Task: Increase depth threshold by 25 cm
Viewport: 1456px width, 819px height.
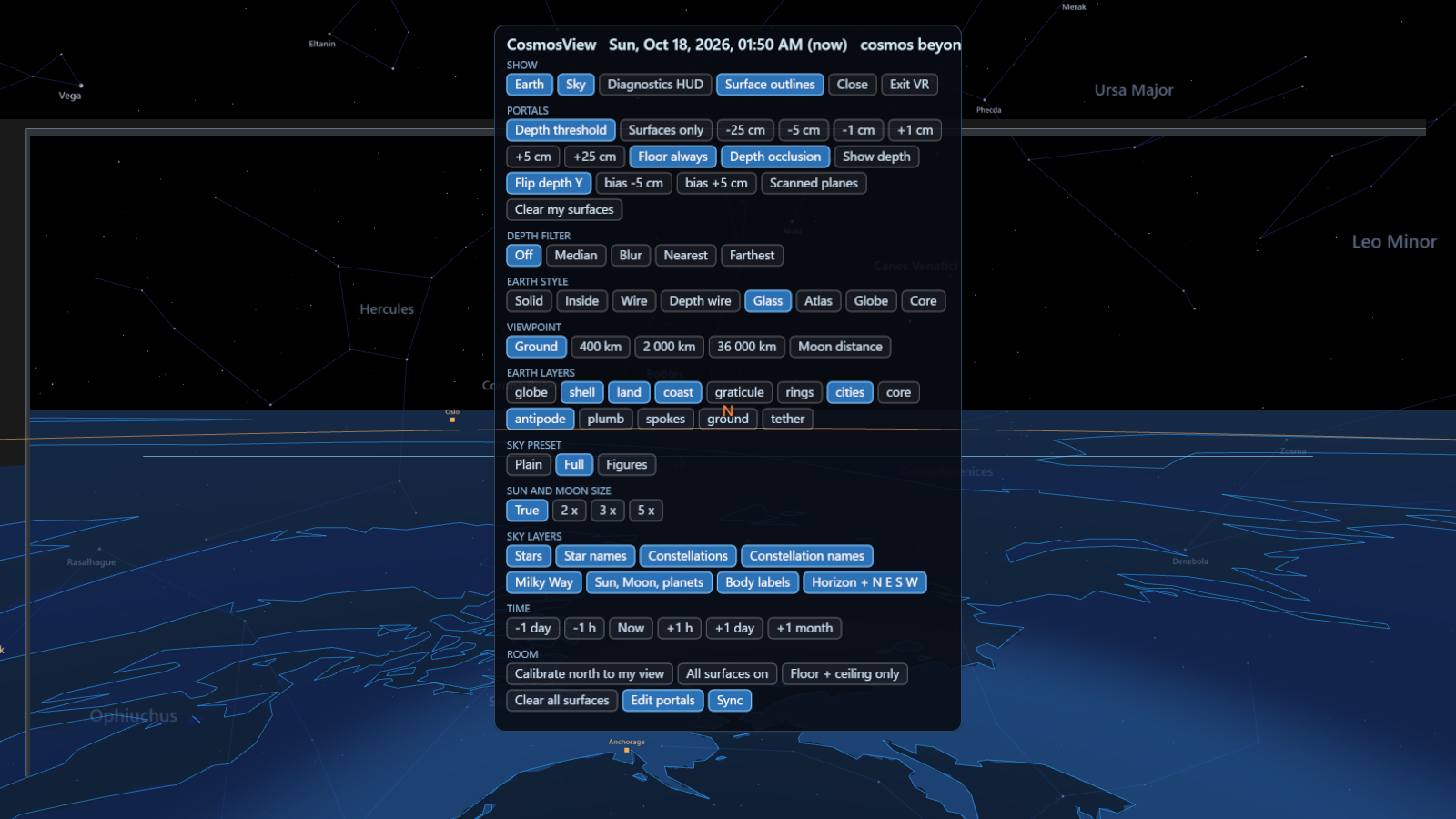Action: (x=594, y=157)
